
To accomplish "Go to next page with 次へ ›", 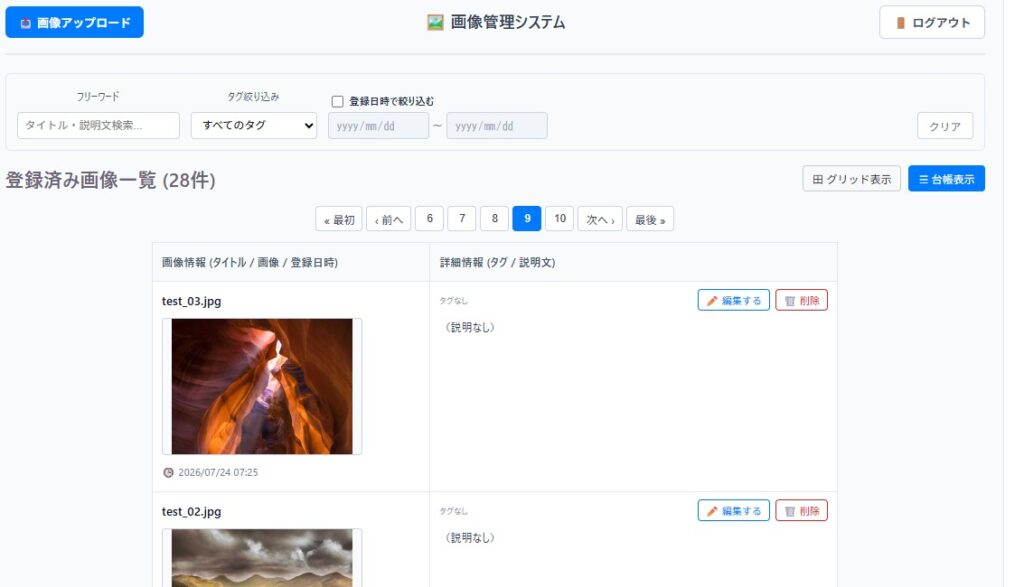I will [600, 219].
